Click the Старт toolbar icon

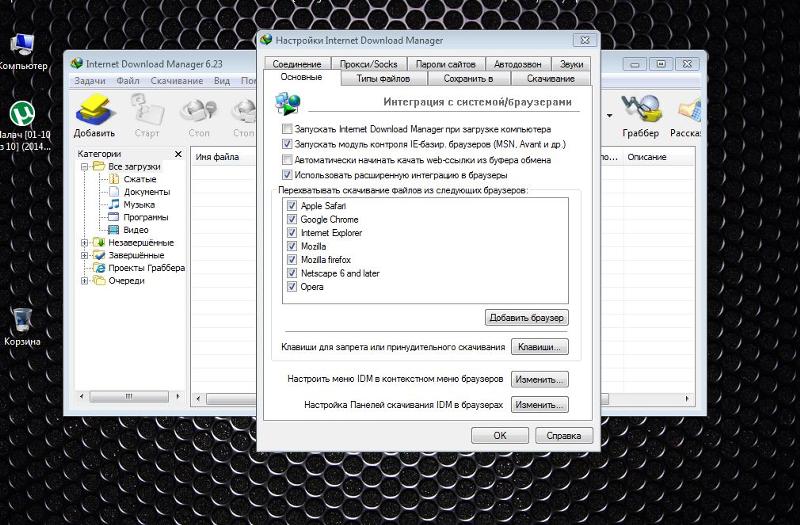[x=147, y=116]
